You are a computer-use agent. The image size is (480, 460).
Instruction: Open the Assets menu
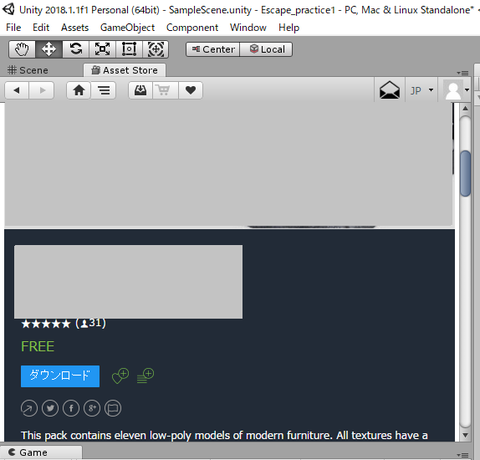pos(75,27)
